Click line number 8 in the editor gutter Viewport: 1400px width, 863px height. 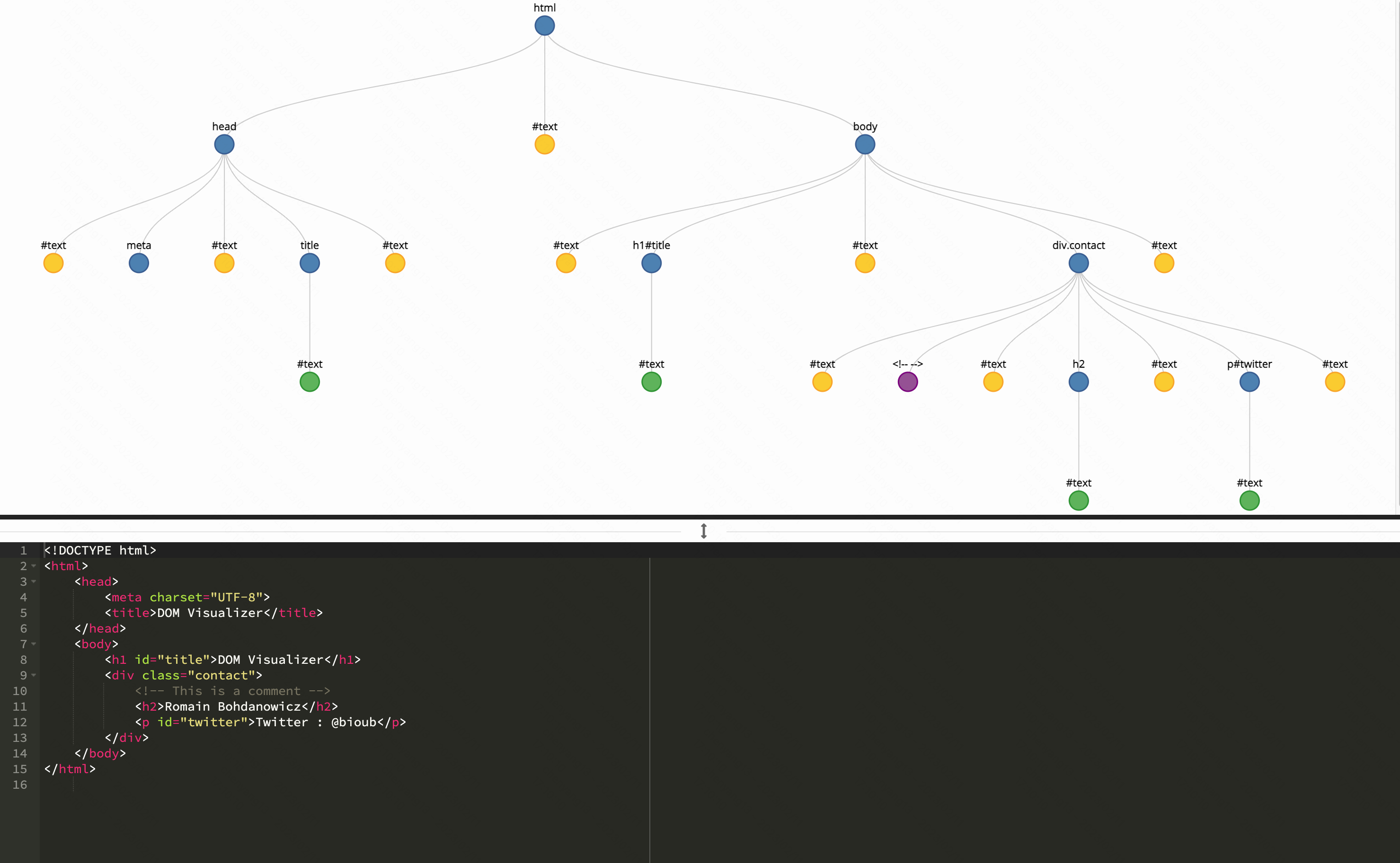23,660
